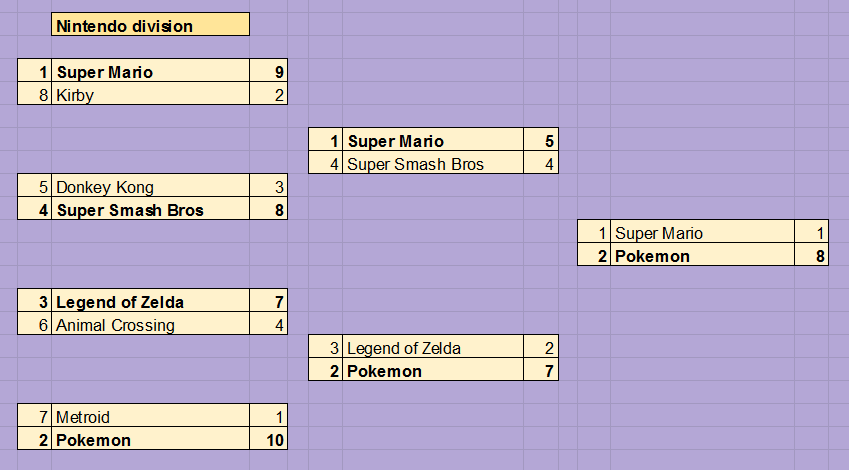Select Super Mario's first-round score of 9
Screen dimensions: 849x470
point(269,70)
